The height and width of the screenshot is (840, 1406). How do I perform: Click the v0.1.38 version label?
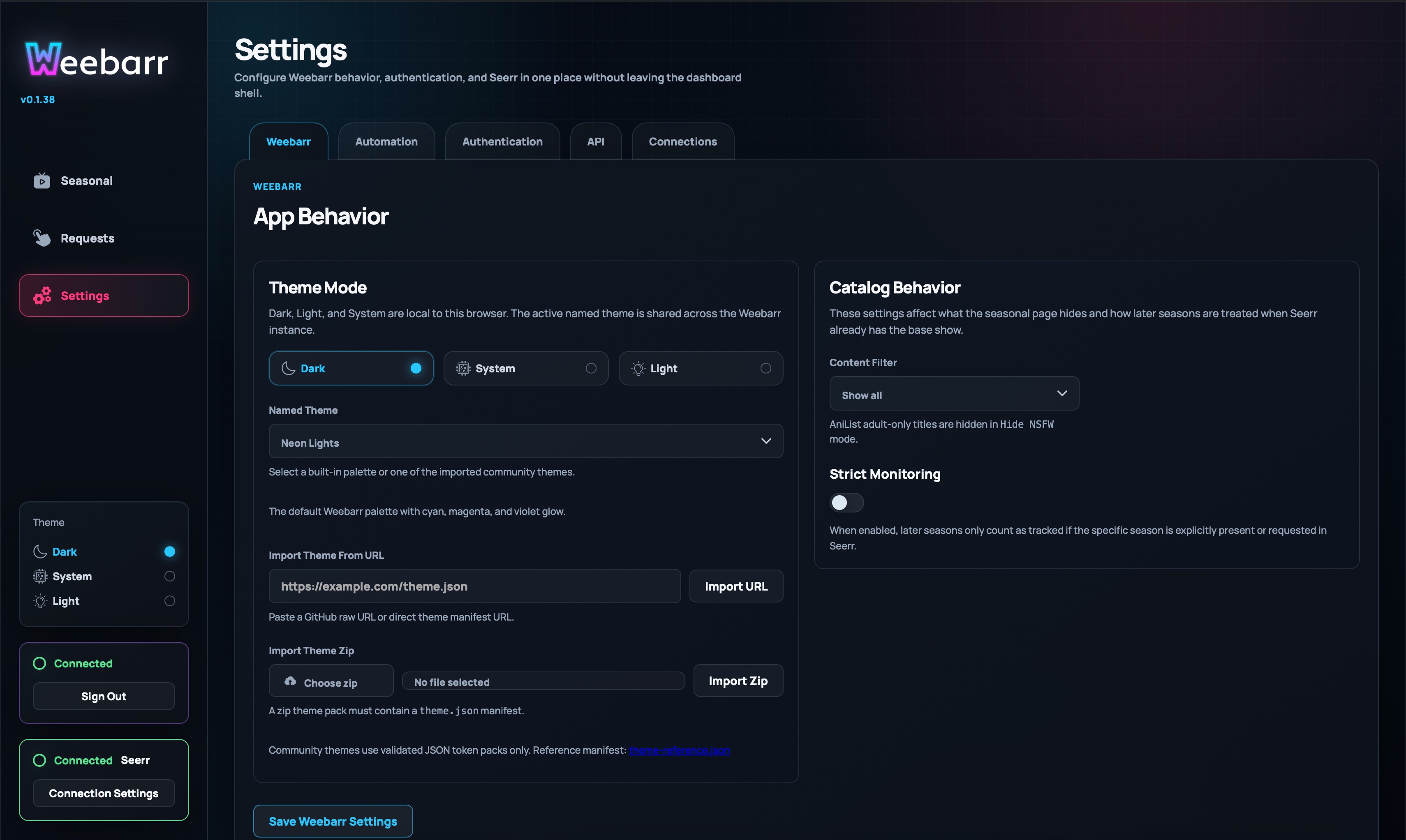click(x=37, y=99)
